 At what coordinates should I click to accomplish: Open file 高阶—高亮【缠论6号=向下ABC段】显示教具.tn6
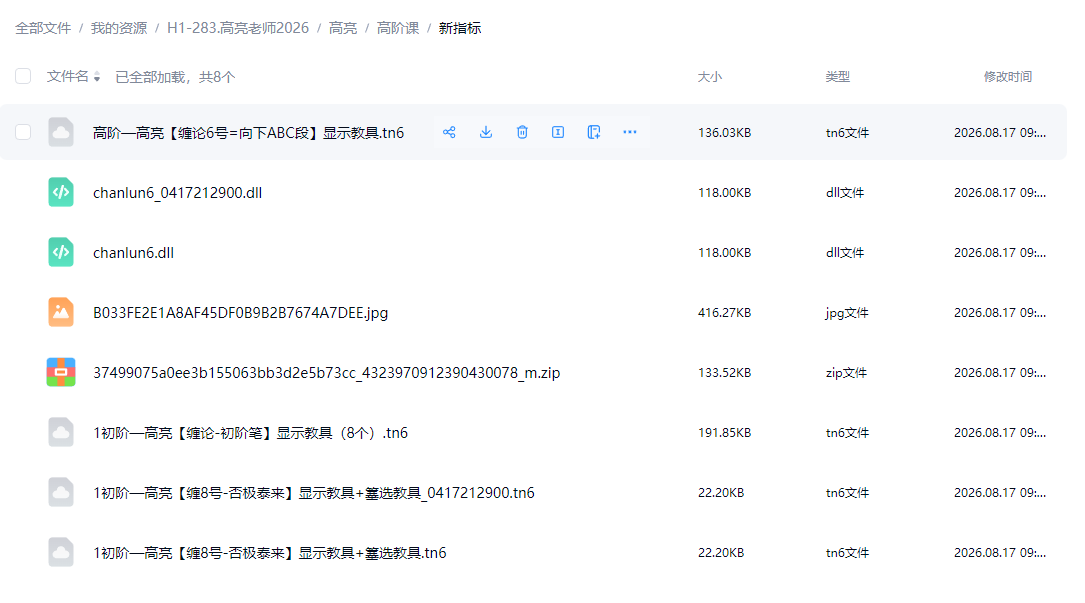click(x=248, y=133)
